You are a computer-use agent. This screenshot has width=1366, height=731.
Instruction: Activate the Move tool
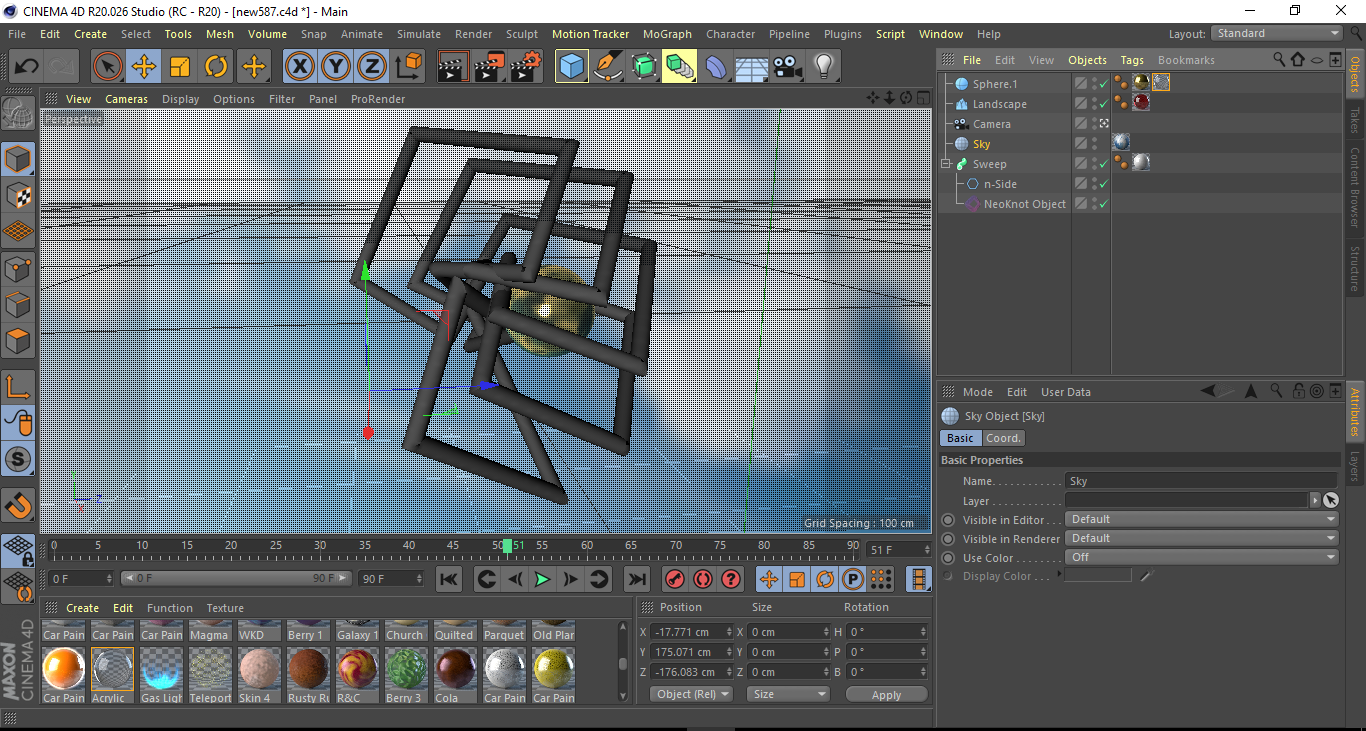click(144, 67)
